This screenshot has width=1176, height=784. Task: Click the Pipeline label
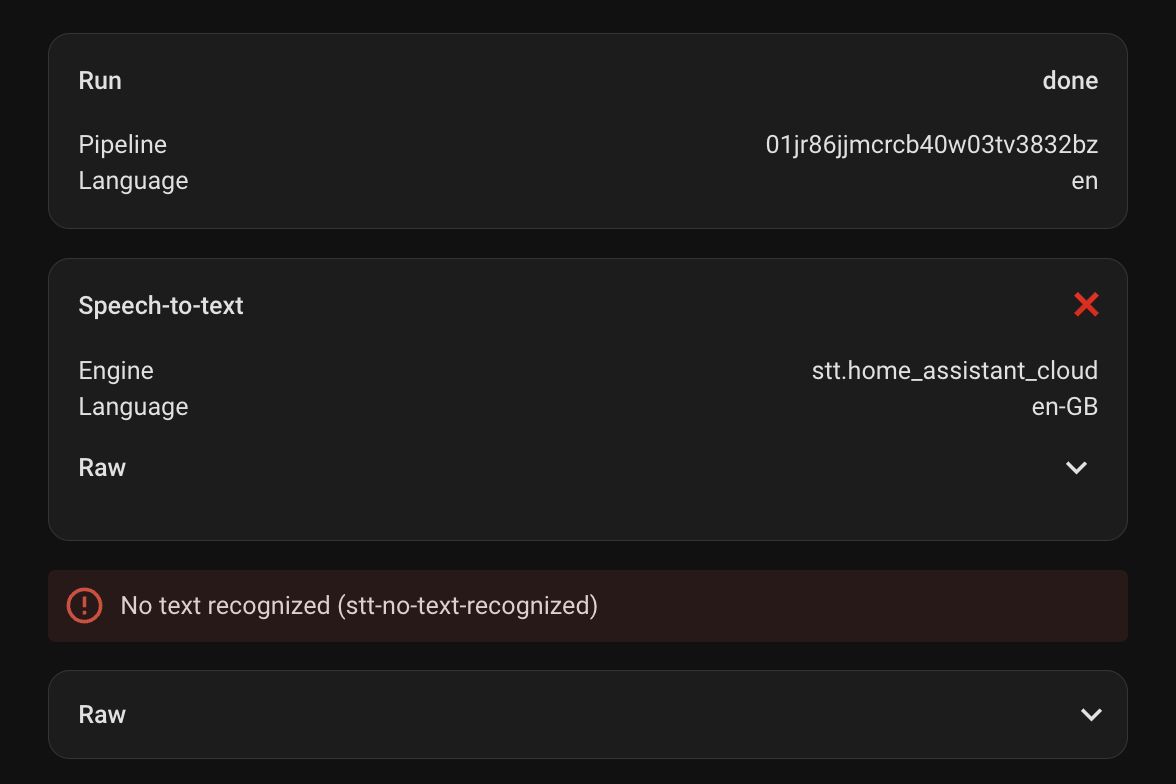click(123, 145)
